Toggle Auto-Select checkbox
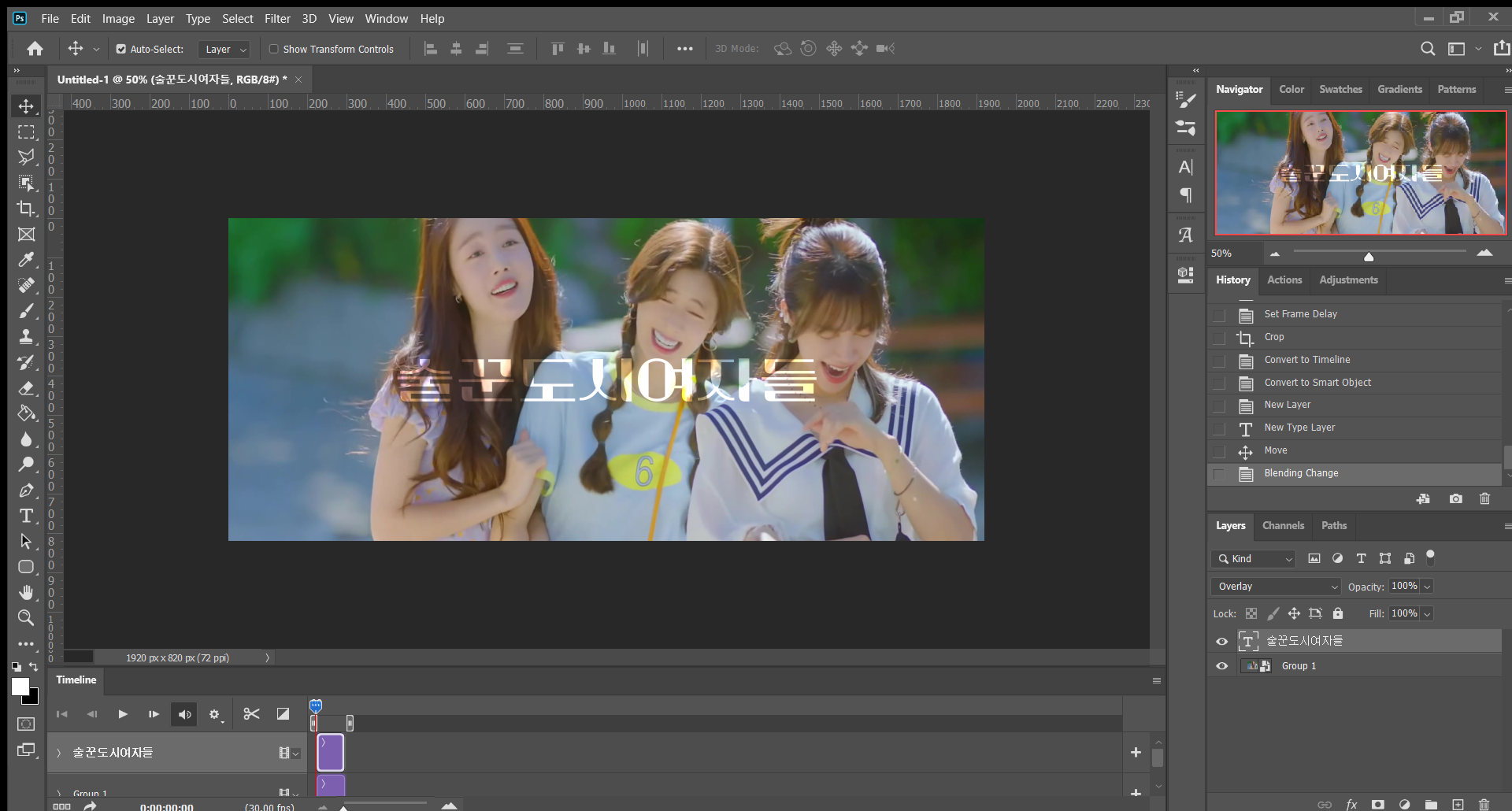This screenshot has width=1512, height=811. coord(121,49)
